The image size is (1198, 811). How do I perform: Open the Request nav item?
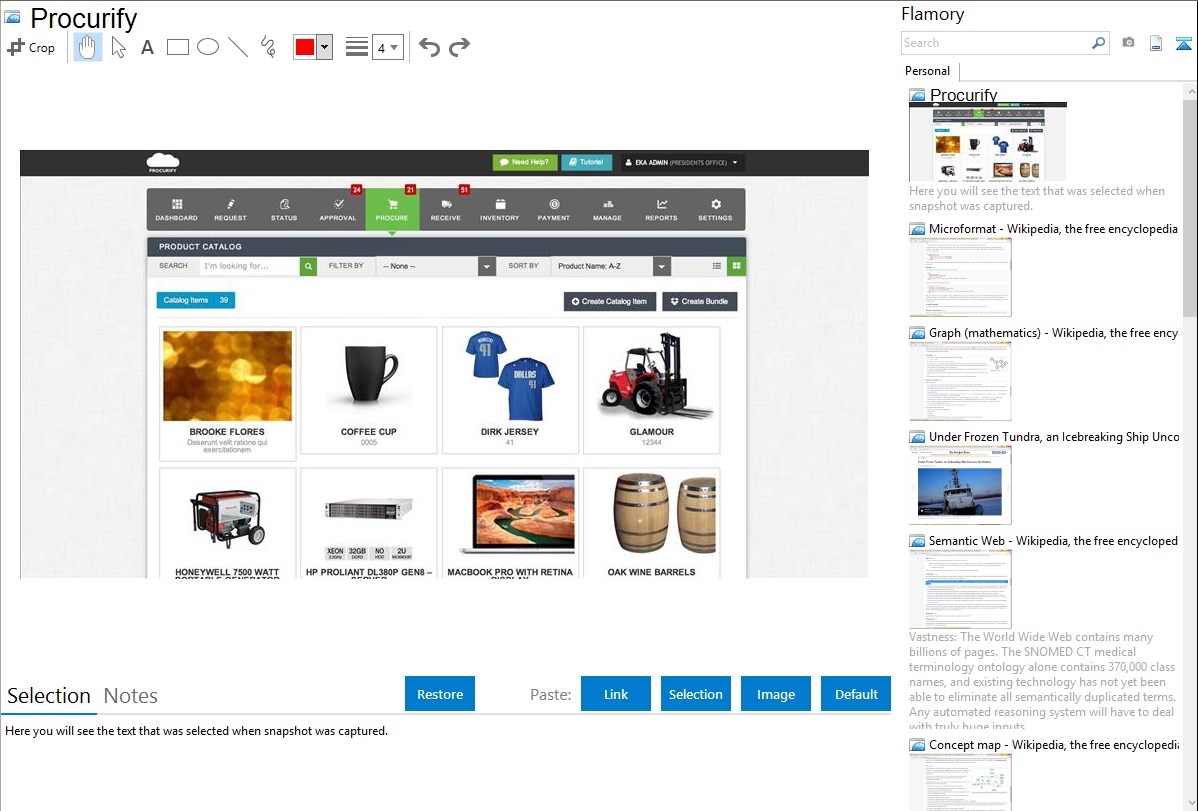coord(230,209)
